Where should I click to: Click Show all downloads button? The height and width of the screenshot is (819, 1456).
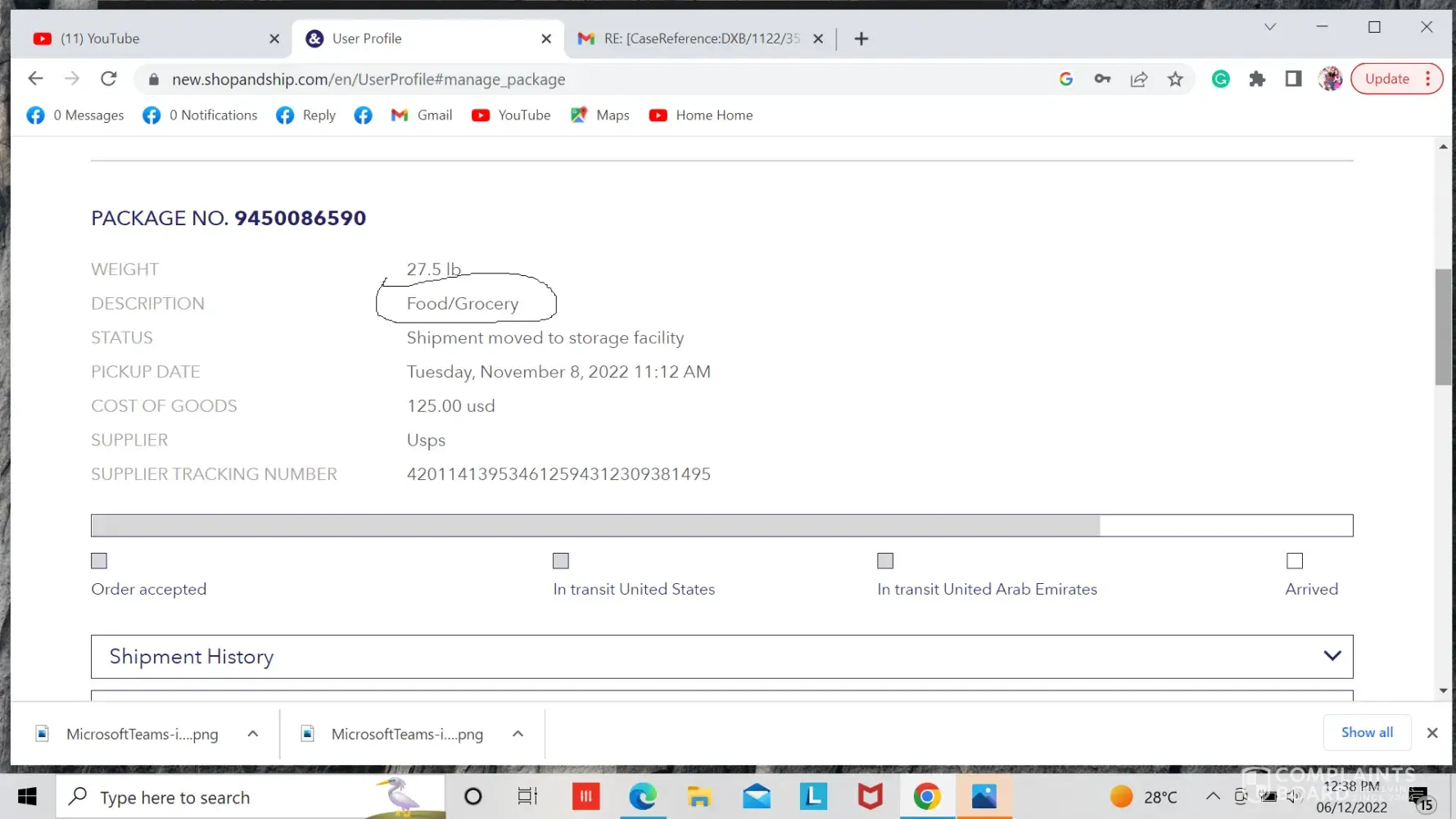pos(1367,732)
